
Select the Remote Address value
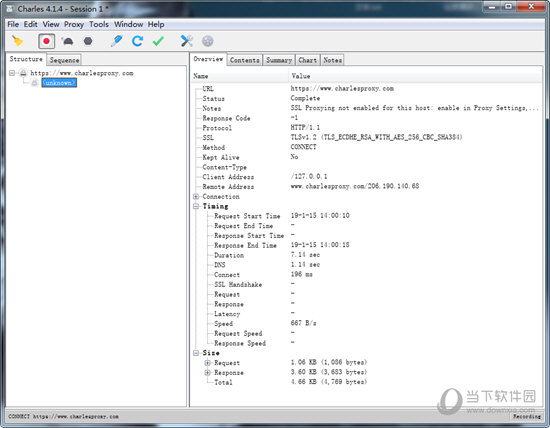(x=355, y=186)
